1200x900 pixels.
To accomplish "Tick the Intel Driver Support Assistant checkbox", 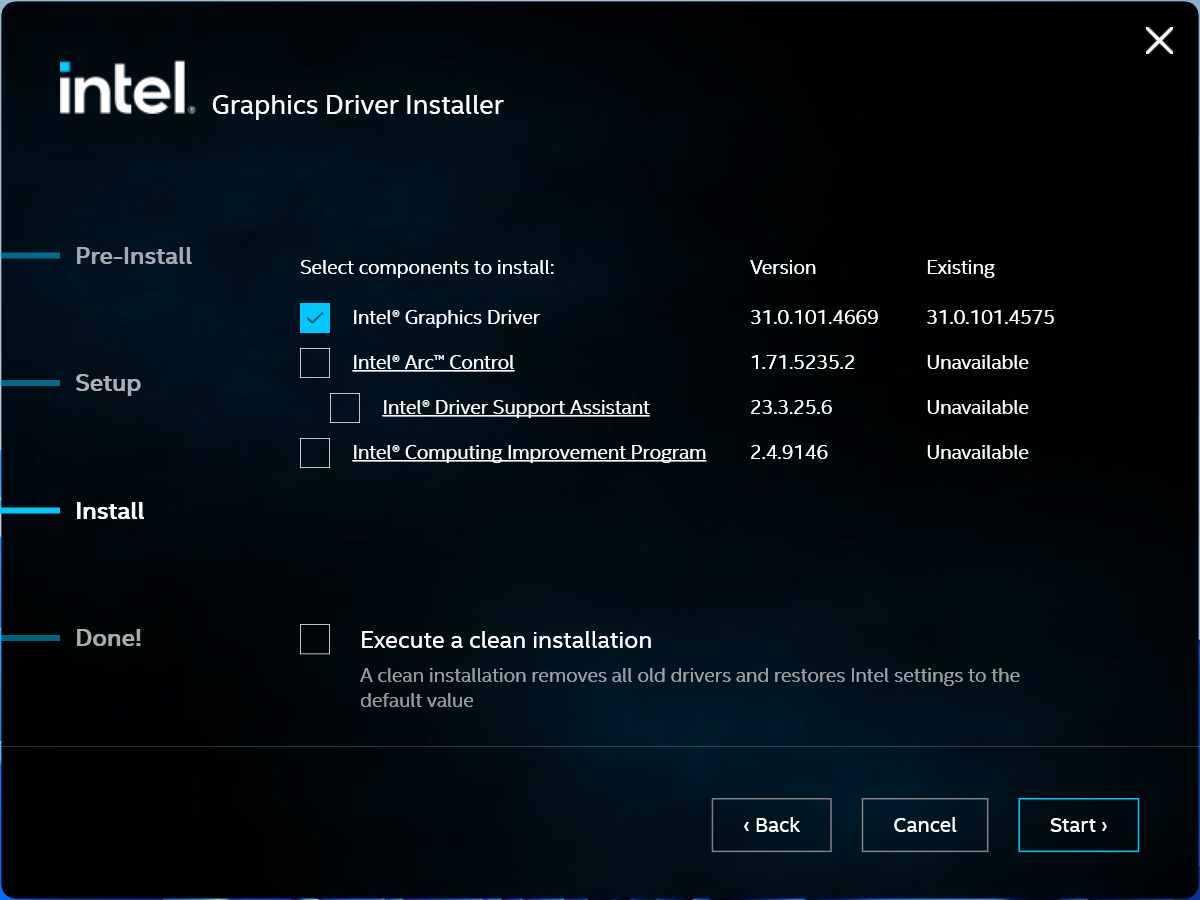I will (x=345, y=408).
